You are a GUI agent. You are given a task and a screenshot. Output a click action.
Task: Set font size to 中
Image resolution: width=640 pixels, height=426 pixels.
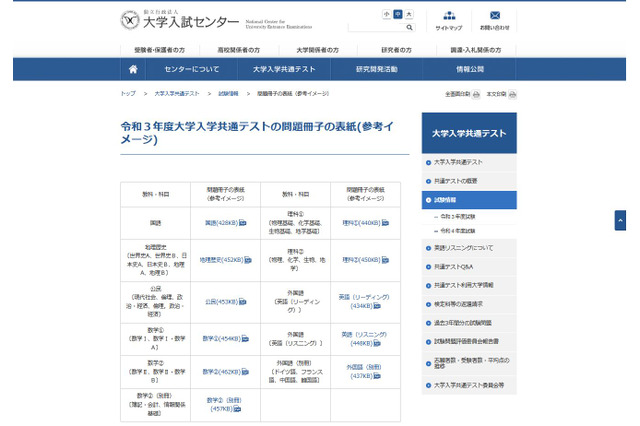click(398, 14)
